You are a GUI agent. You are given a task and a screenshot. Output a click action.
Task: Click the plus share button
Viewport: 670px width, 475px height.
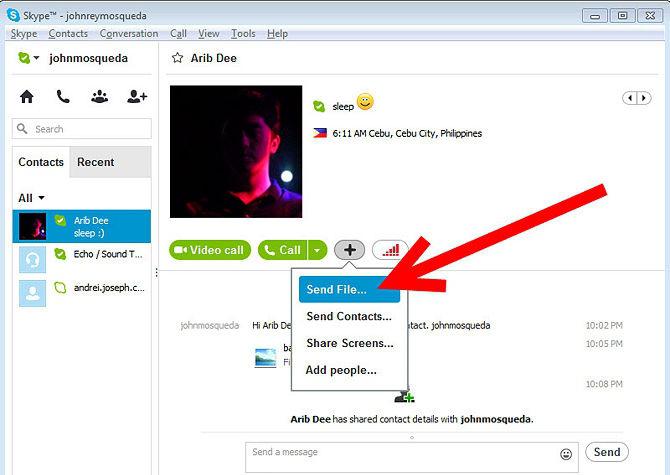[x=350, y=250]
